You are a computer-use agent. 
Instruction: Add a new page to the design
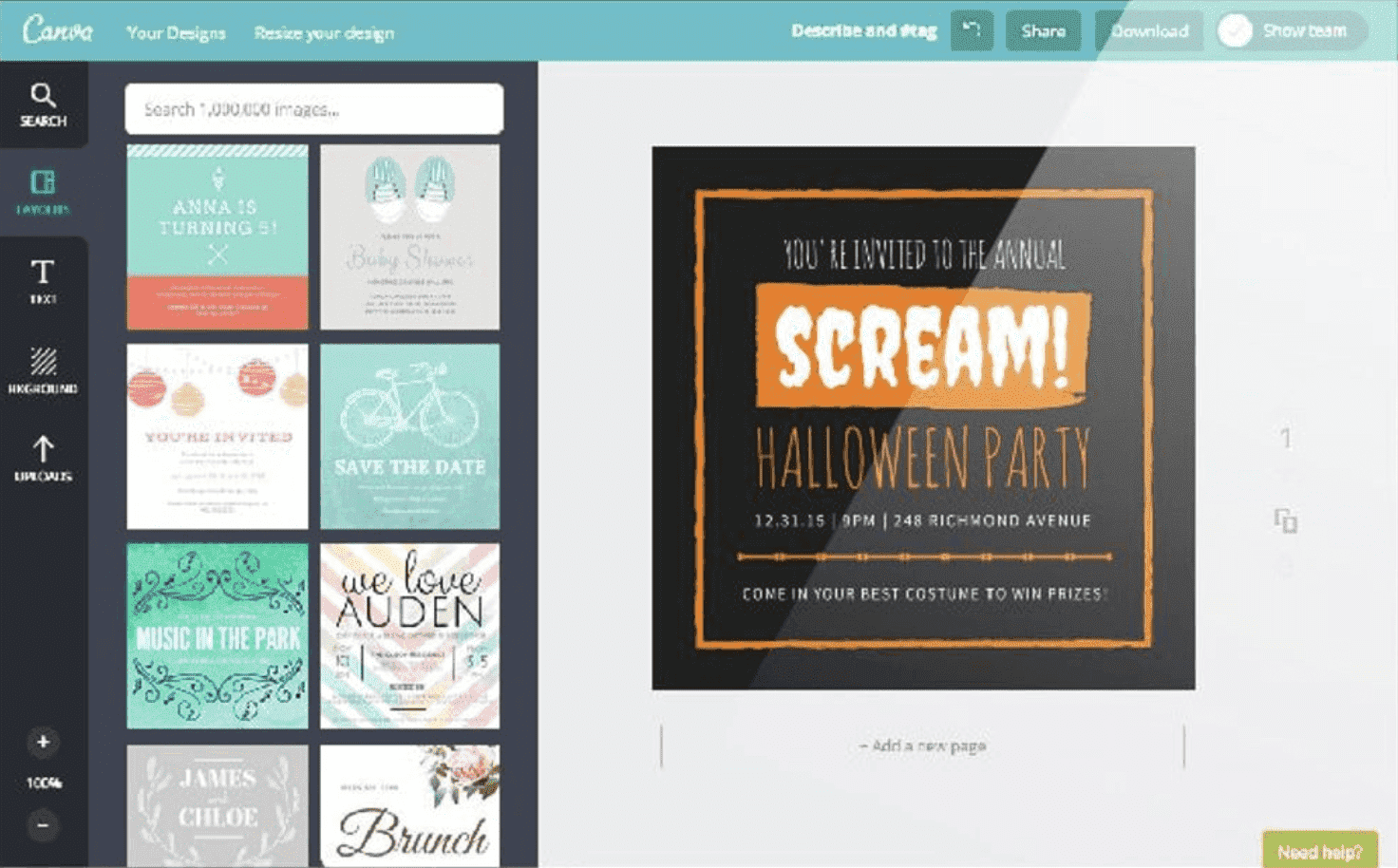pos(922,746)
